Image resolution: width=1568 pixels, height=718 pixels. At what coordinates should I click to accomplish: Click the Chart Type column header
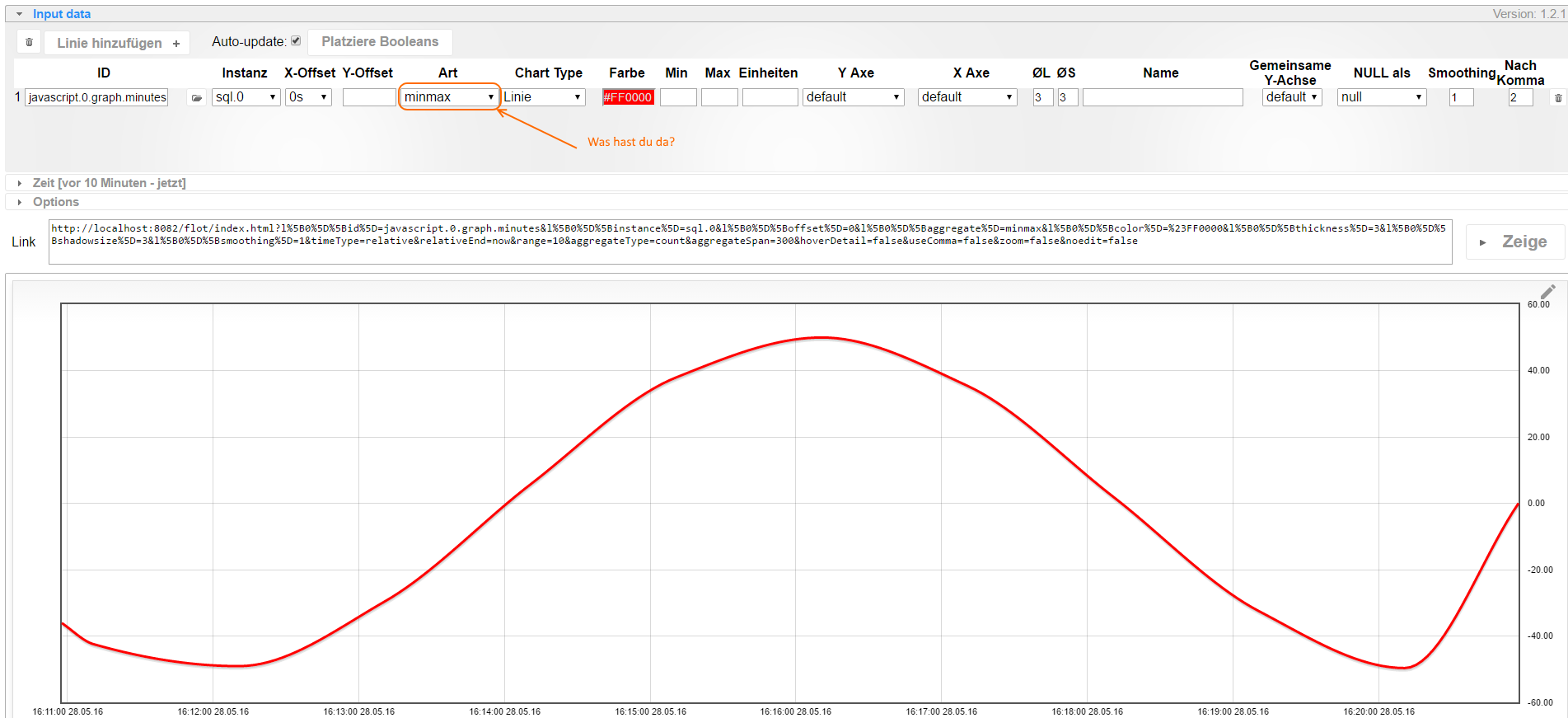pos(549,73)
